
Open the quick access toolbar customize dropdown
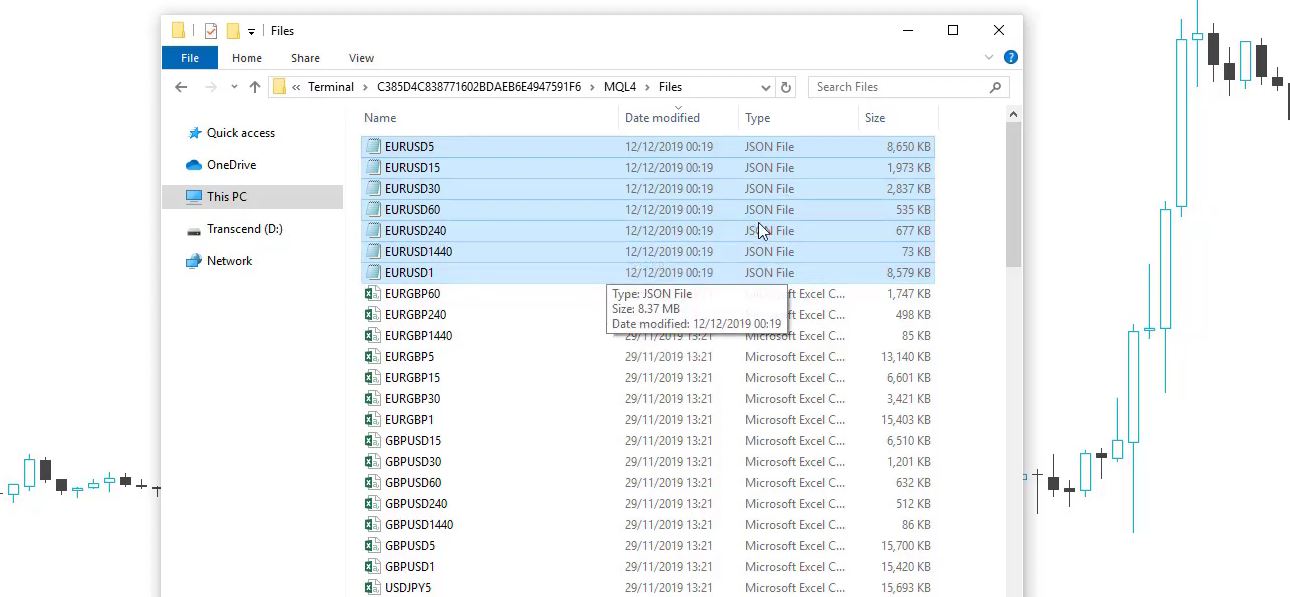[250, 31]
